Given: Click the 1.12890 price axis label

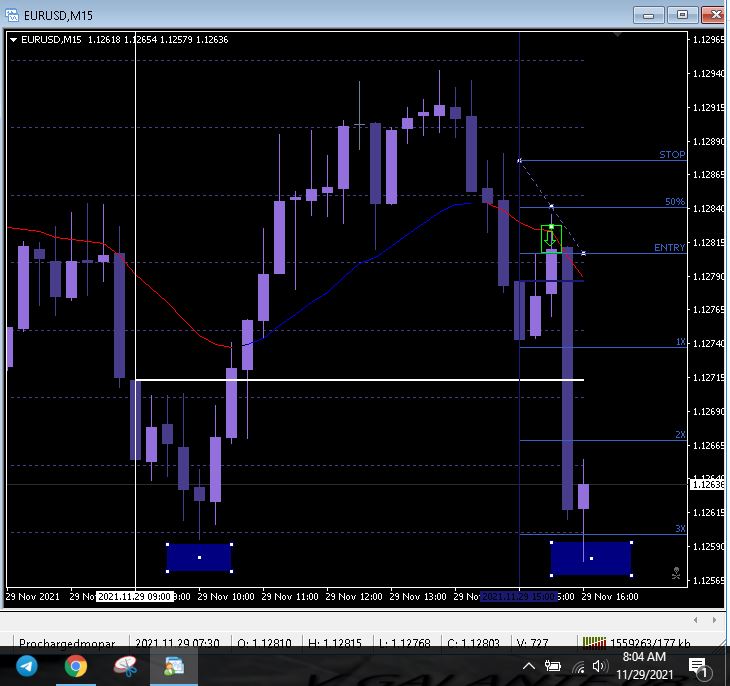Looking at the screenshot, I should tap(709, 141).
